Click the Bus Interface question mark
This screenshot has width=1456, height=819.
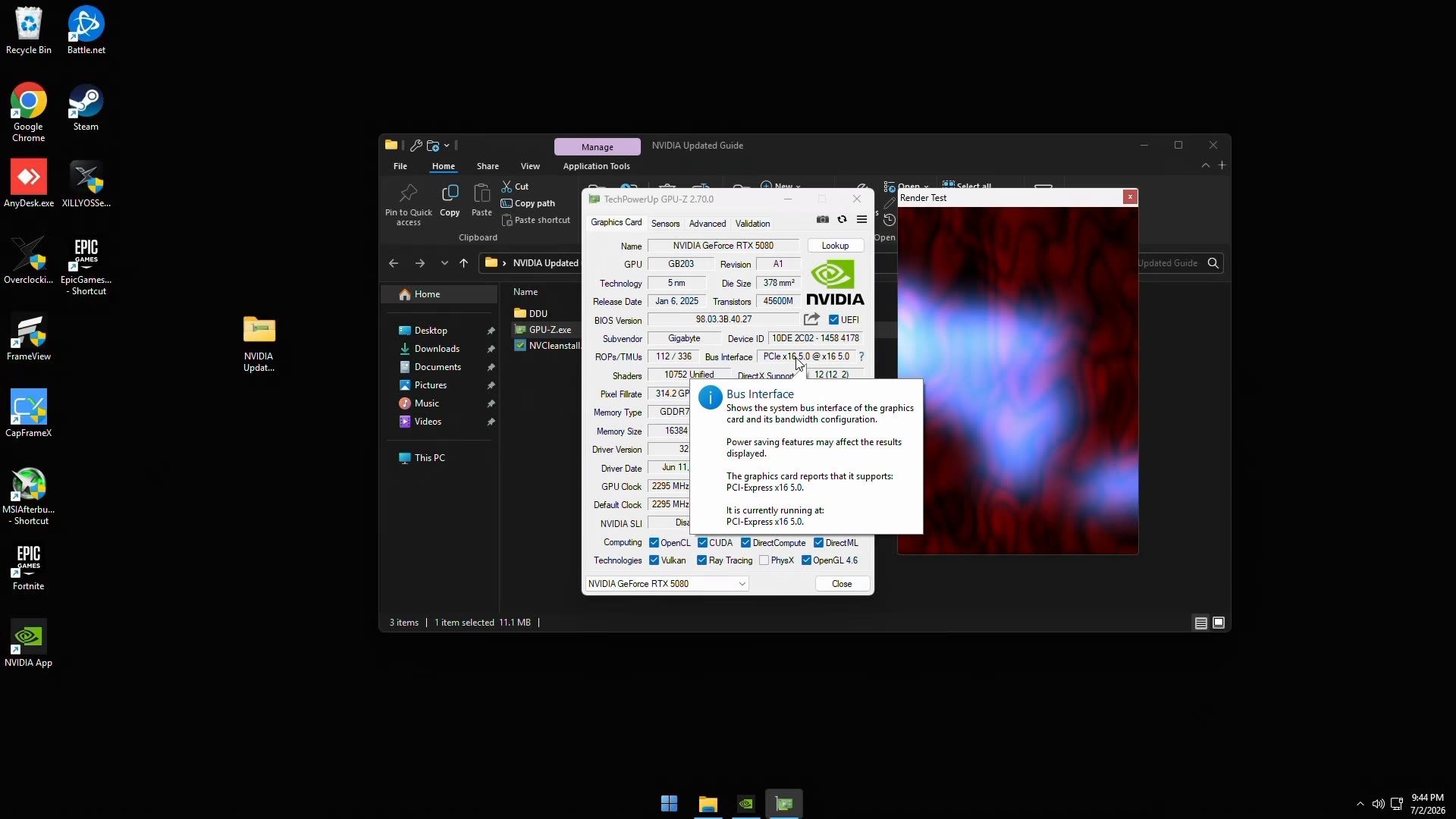(x=861, y=356)
